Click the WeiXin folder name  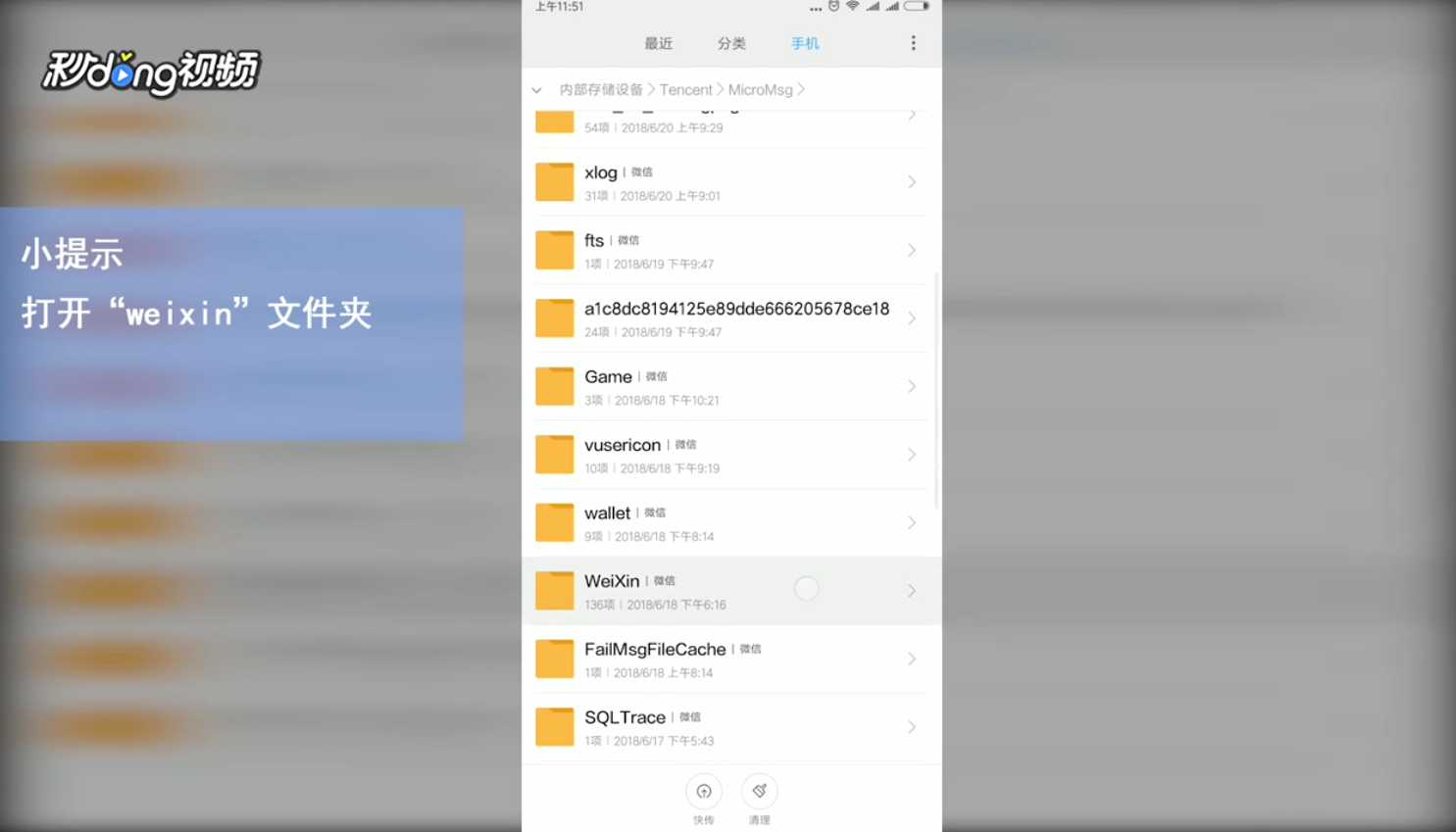coord(612,581)
